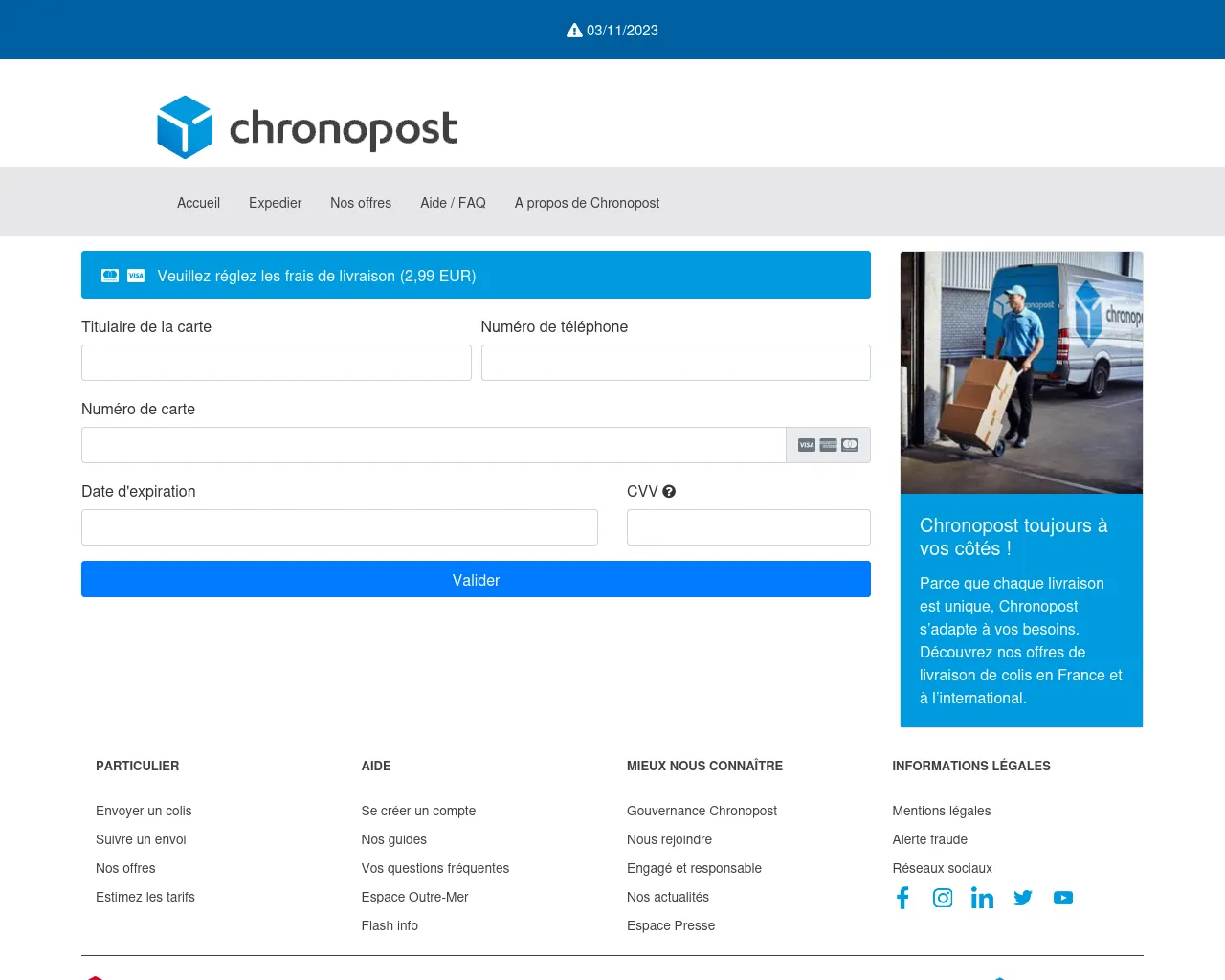Open the Expedier menu item
Viewport: 1225px width, 980px height.
coord(275,203)
